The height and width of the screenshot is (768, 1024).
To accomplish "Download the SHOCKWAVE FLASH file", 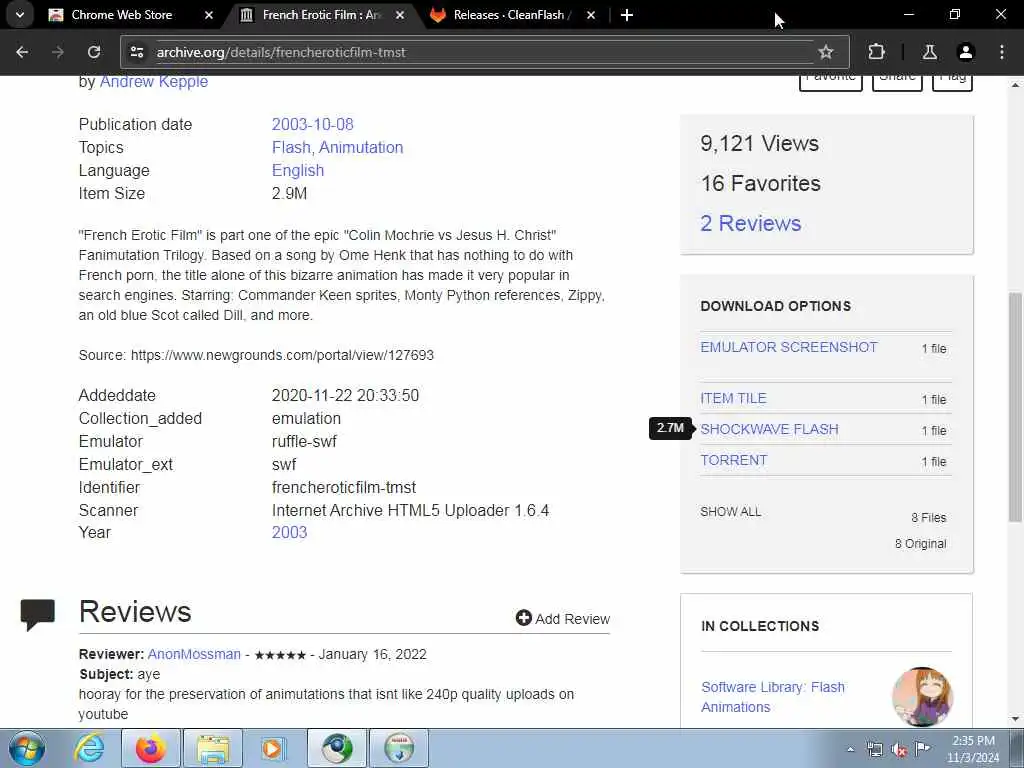I will (x=769, y=429).
